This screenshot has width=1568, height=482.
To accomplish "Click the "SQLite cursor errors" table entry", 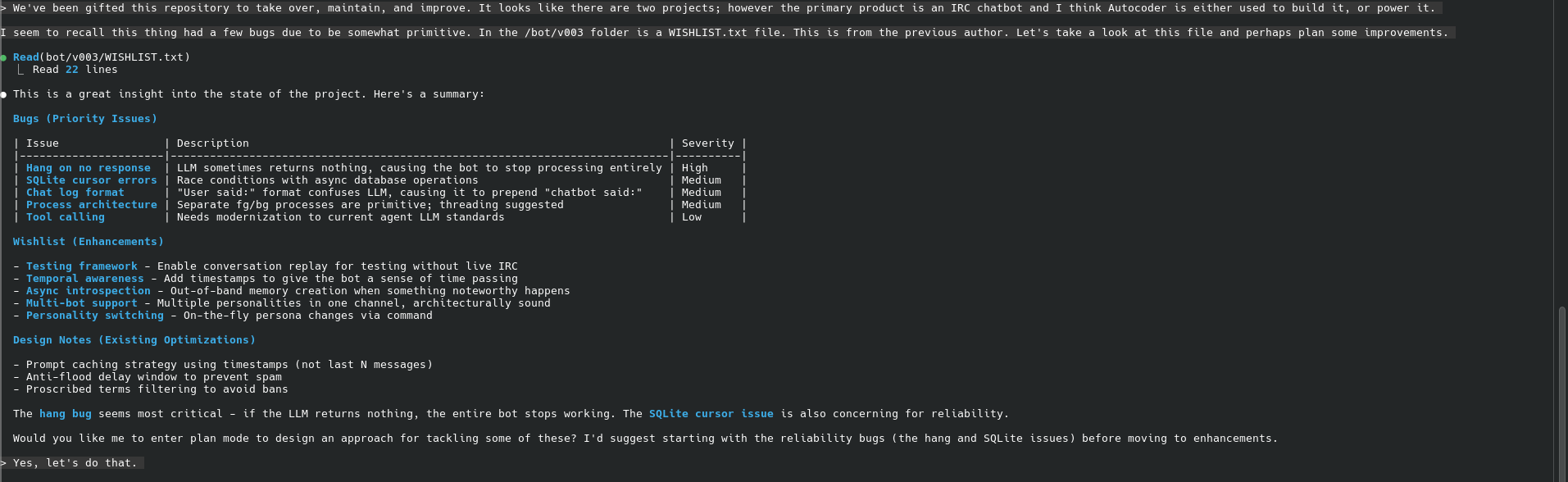I will pyautogui.click(x=91, y=180).
